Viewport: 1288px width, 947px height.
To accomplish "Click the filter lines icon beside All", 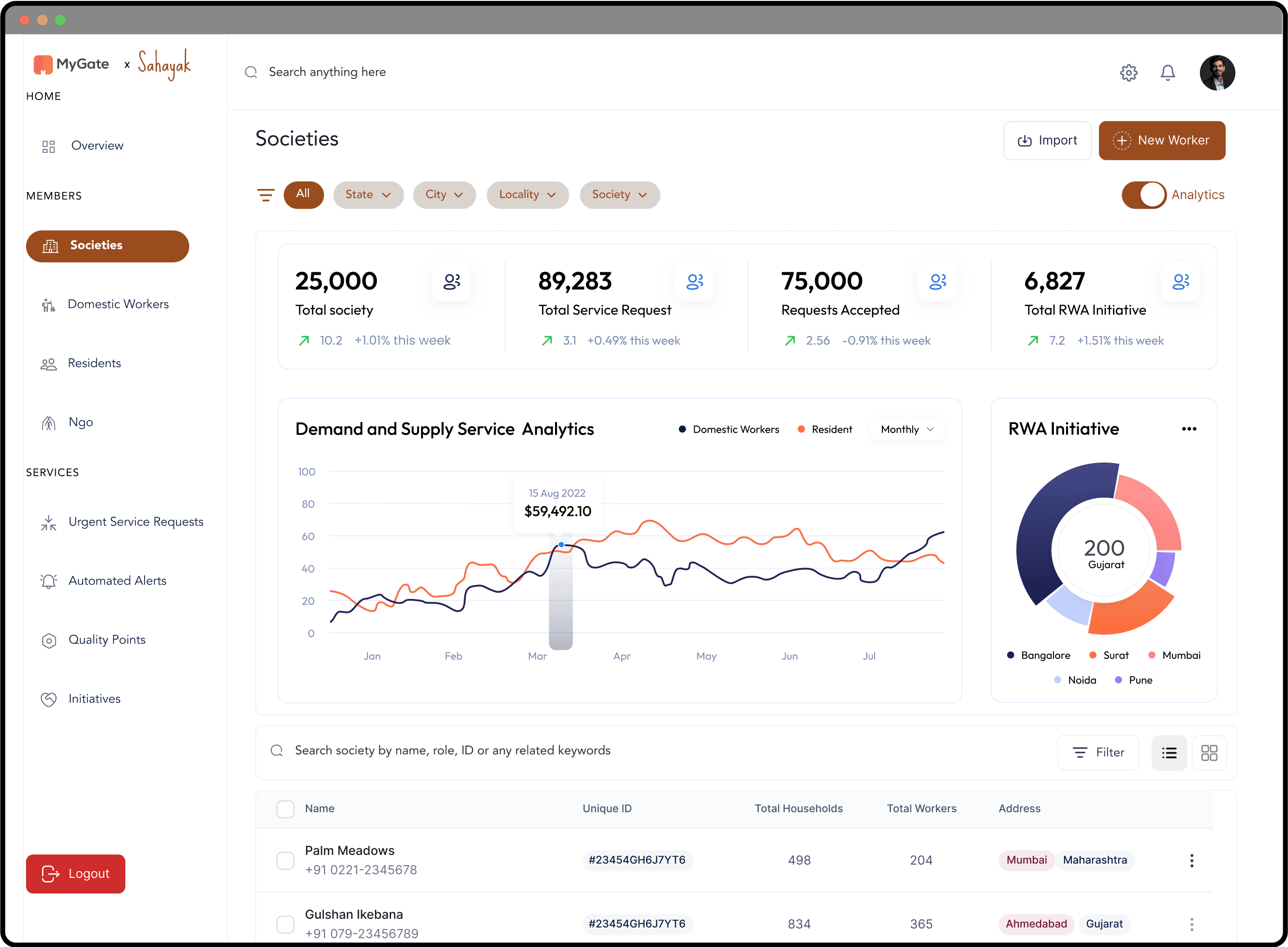I will 265,195.
